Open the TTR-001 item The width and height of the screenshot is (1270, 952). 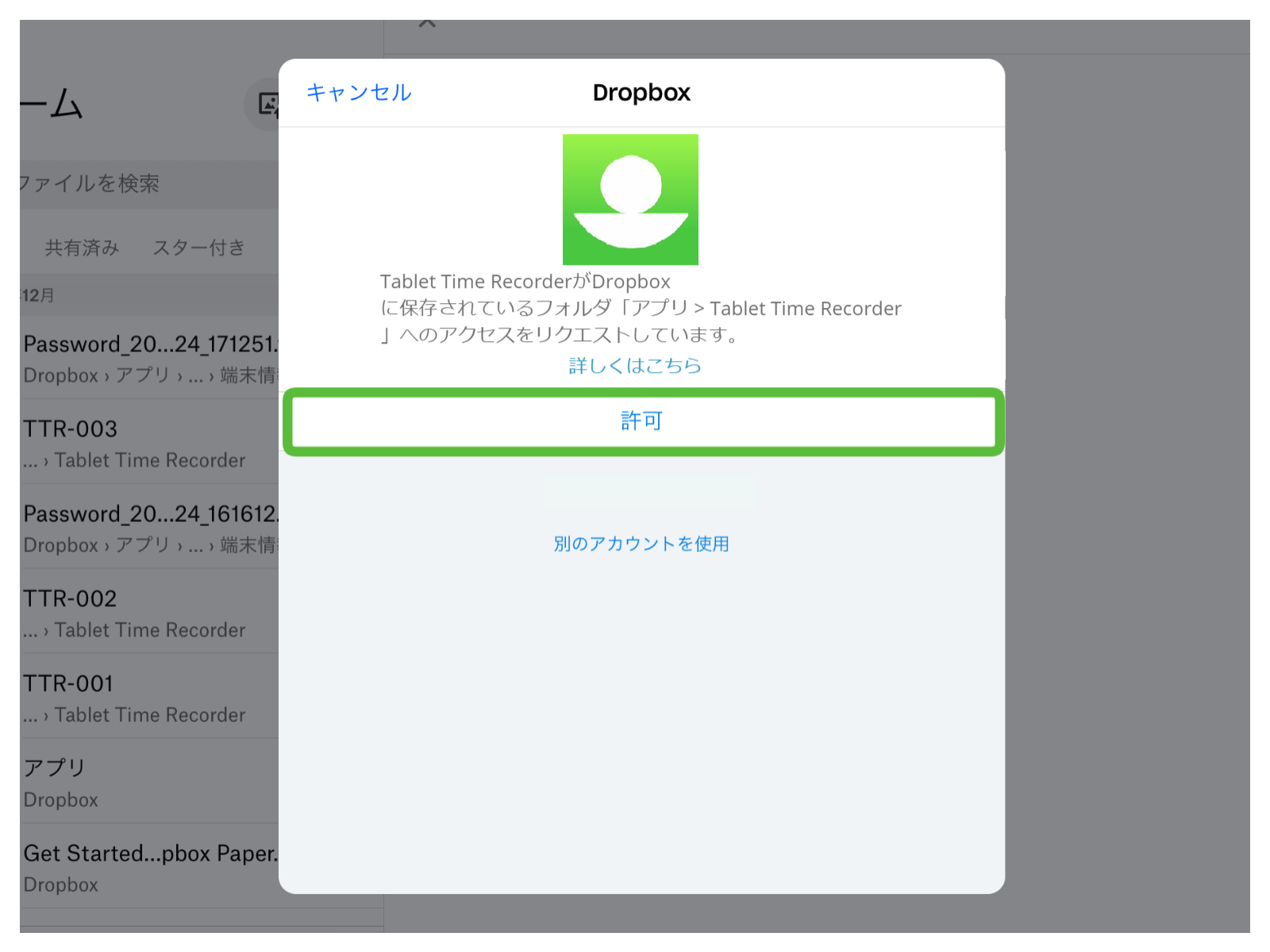point(149,698)
